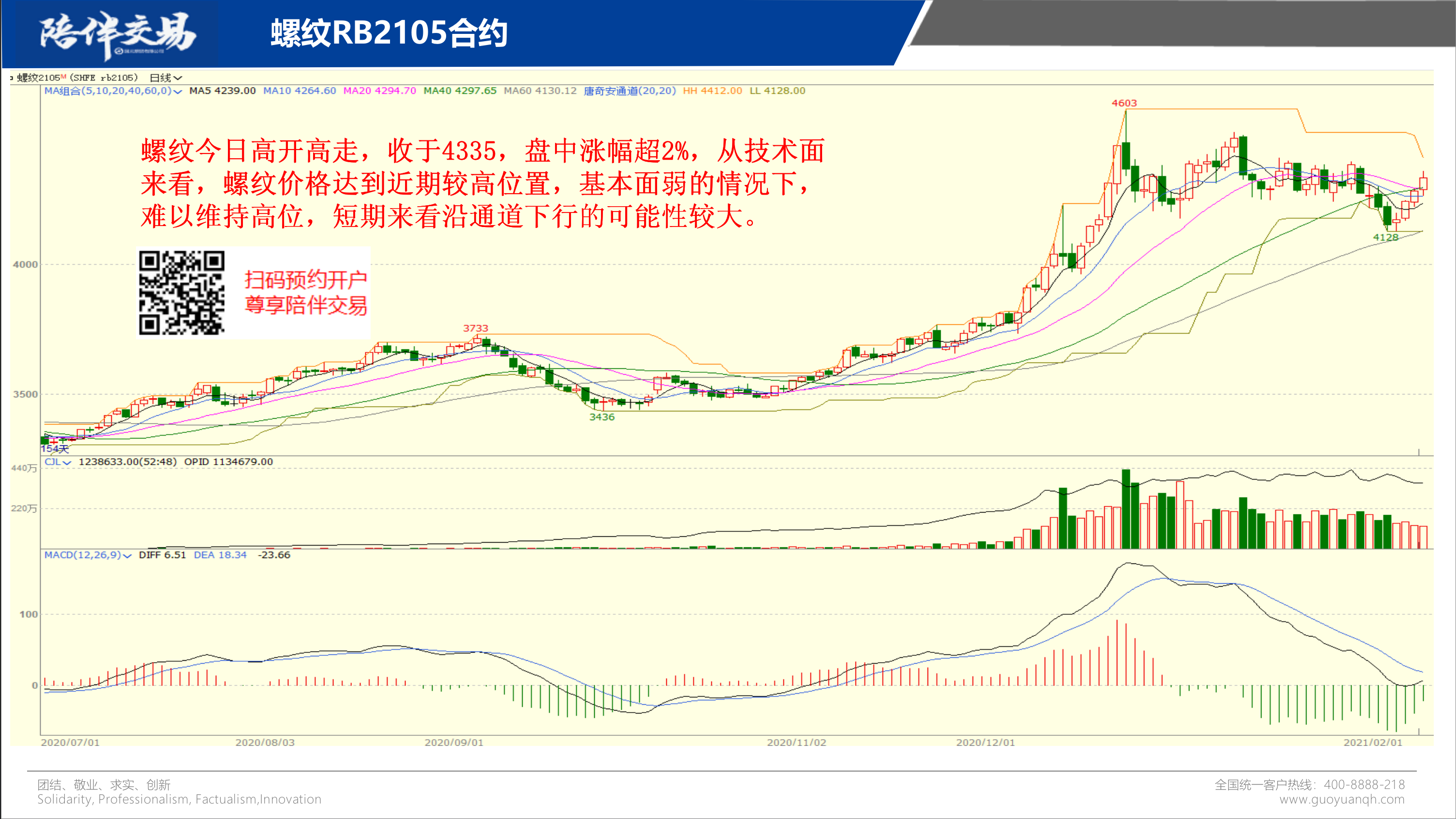Click the 3733 peak price marker
The image size is (1456, 819).
[475, 328]
